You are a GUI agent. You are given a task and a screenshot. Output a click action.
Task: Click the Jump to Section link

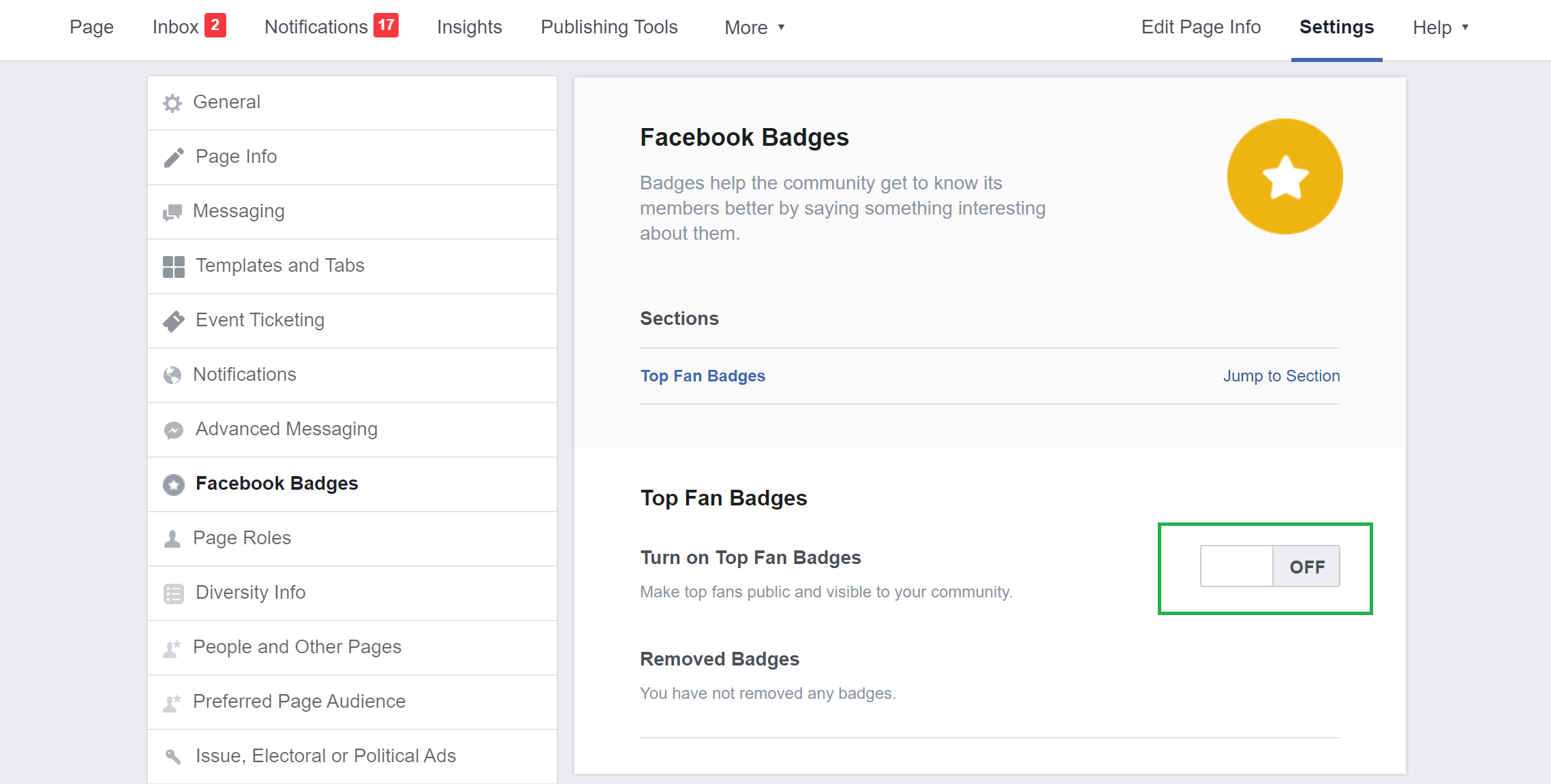[1280, 376]
